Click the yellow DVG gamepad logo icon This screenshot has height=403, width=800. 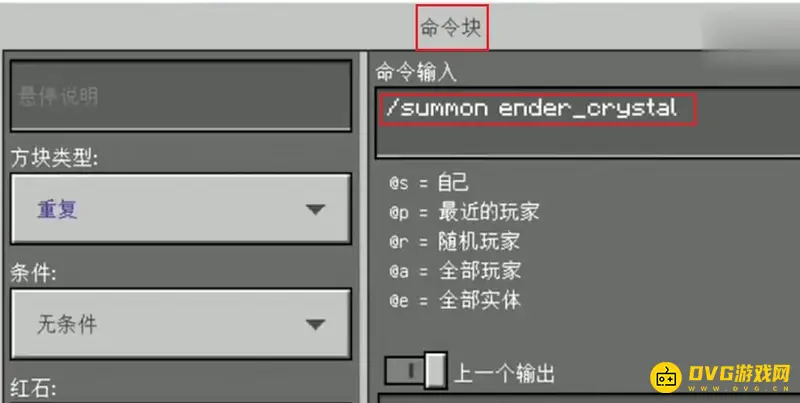pos(666,377)
